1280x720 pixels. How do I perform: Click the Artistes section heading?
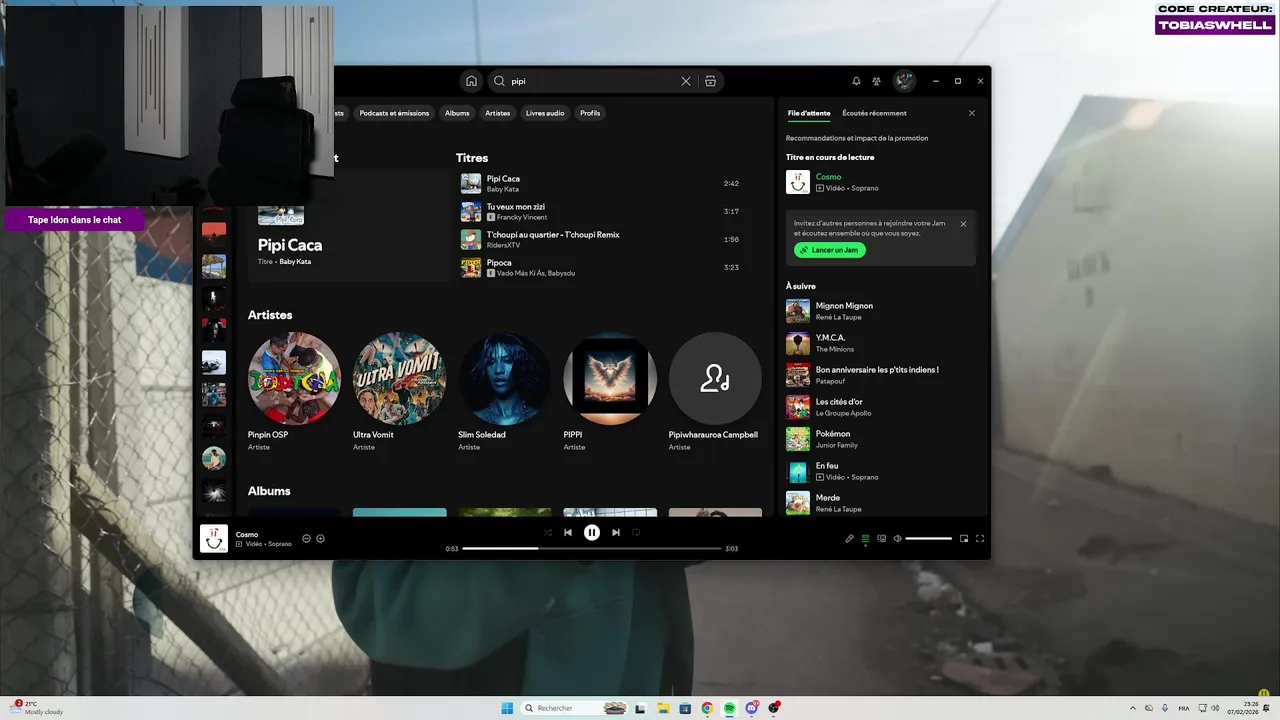pyautogui.click(x=270, y=315)
